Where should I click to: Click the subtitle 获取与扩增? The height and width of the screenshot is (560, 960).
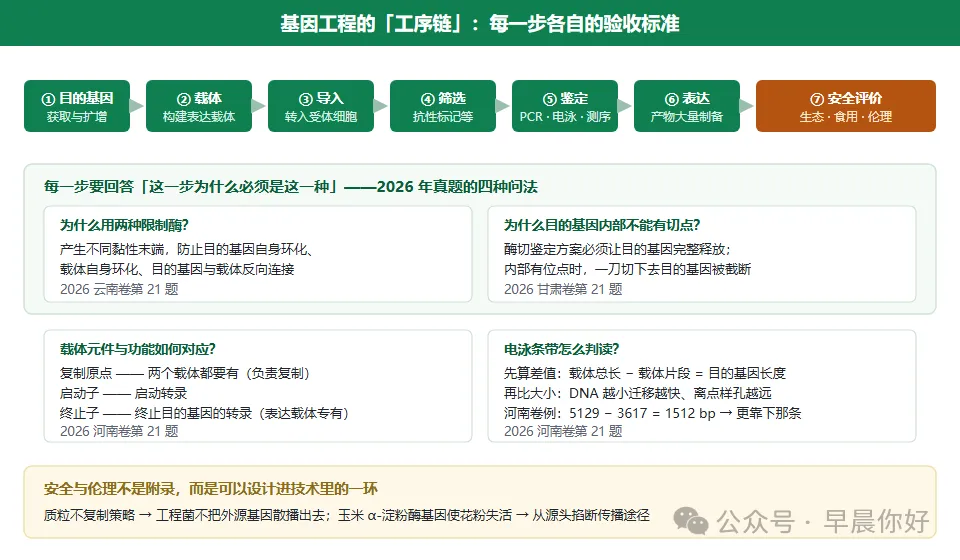coord(77,117)
